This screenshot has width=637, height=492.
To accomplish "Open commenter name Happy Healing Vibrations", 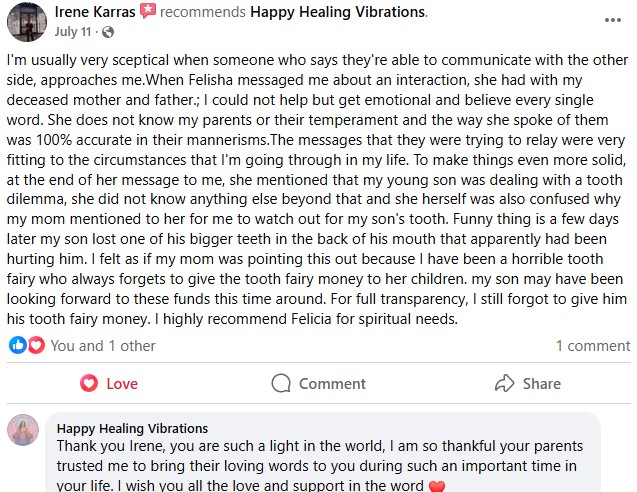I will pyautogui.click(x=132, y=428).
